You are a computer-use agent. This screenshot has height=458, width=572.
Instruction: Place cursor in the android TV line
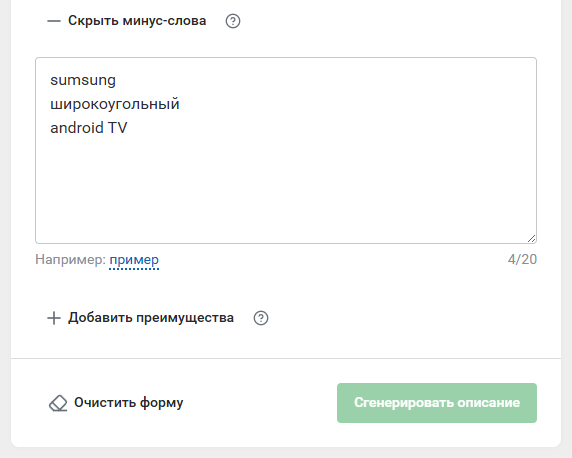pyautogui.click(x=89, y=128)
